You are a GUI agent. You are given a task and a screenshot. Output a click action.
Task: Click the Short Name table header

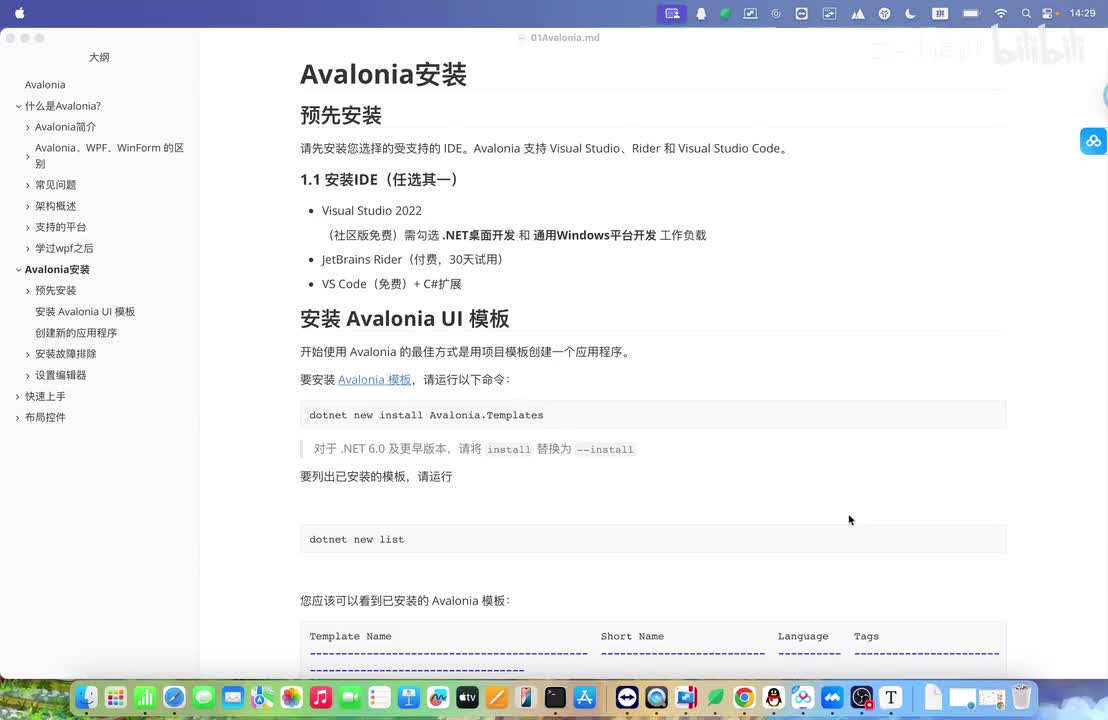(x=632, y=636)
